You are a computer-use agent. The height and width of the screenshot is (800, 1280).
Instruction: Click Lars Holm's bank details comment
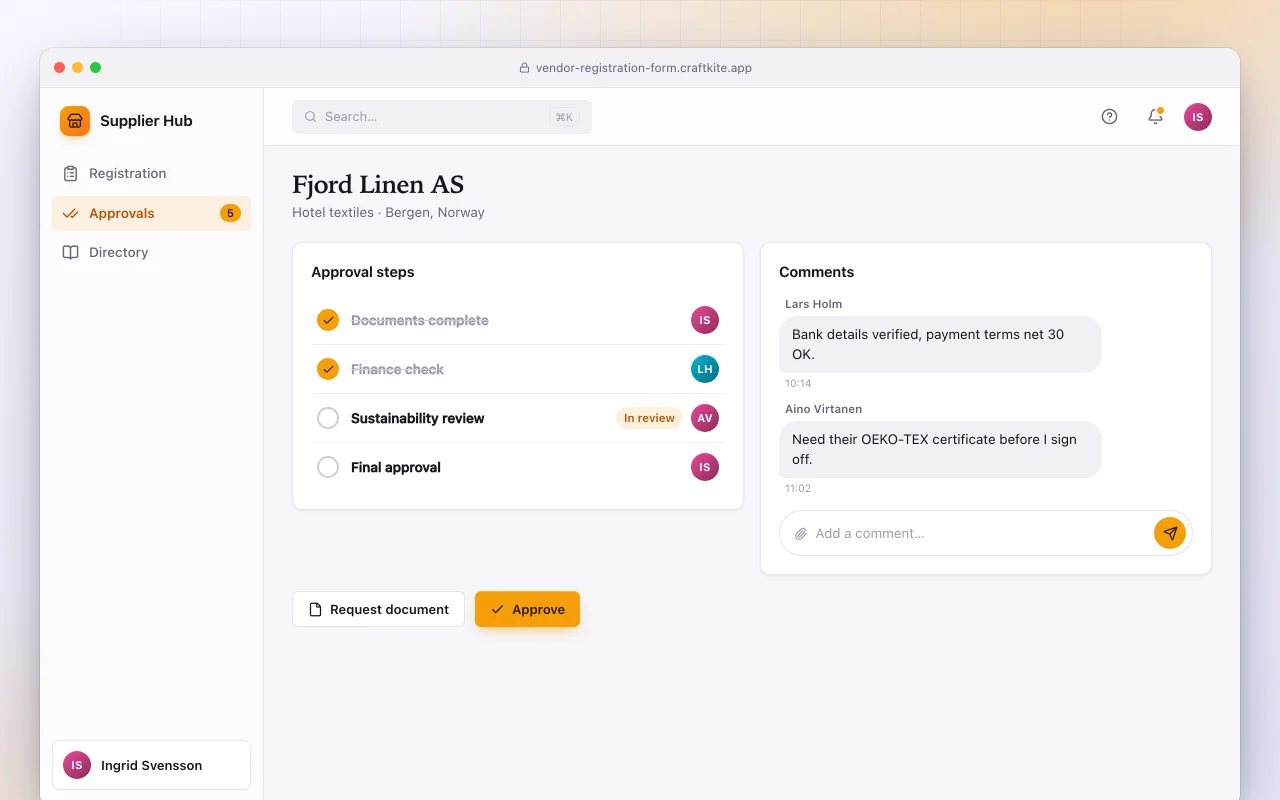click(x=940, y=345)
